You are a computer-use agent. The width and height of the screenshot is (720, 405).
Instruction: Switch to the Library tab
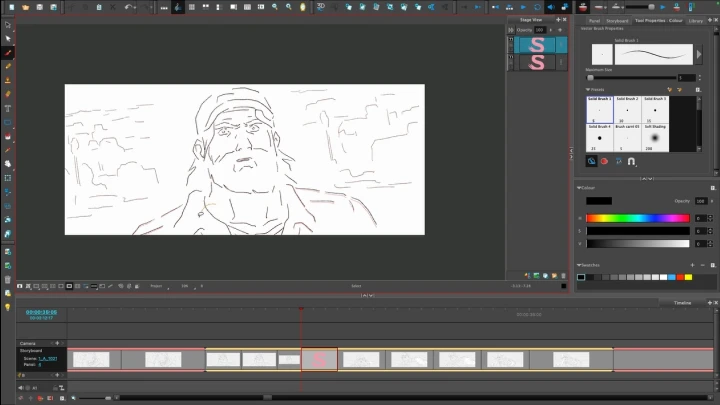(696, 20)
